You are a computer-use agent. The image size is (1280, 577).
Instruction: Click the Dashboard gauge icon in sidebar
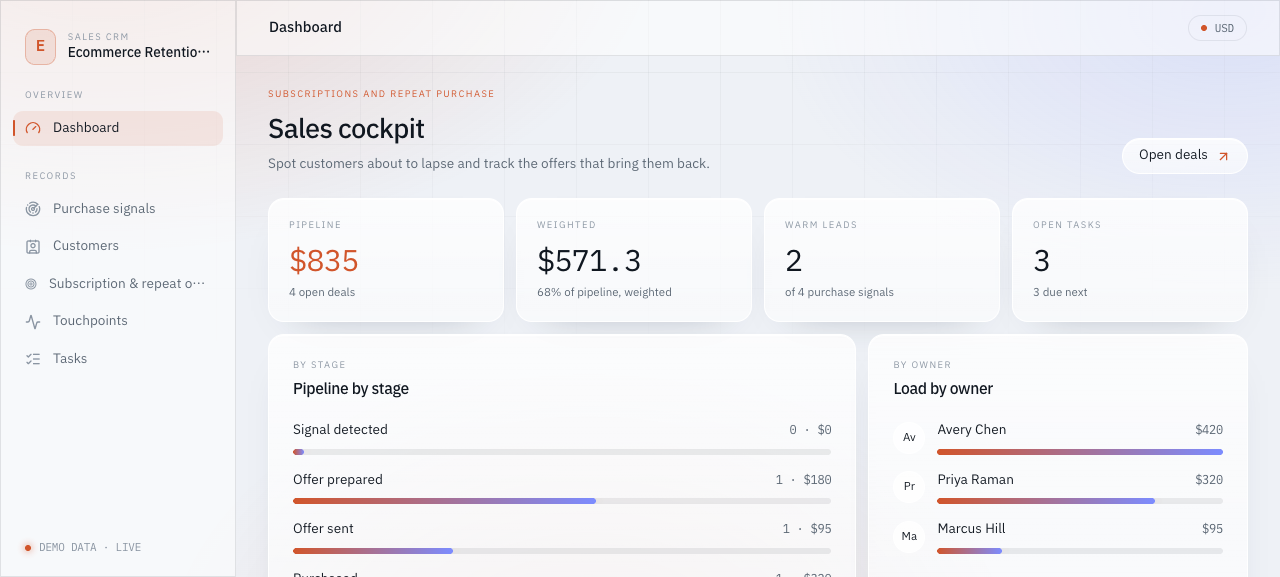(33, 128)
